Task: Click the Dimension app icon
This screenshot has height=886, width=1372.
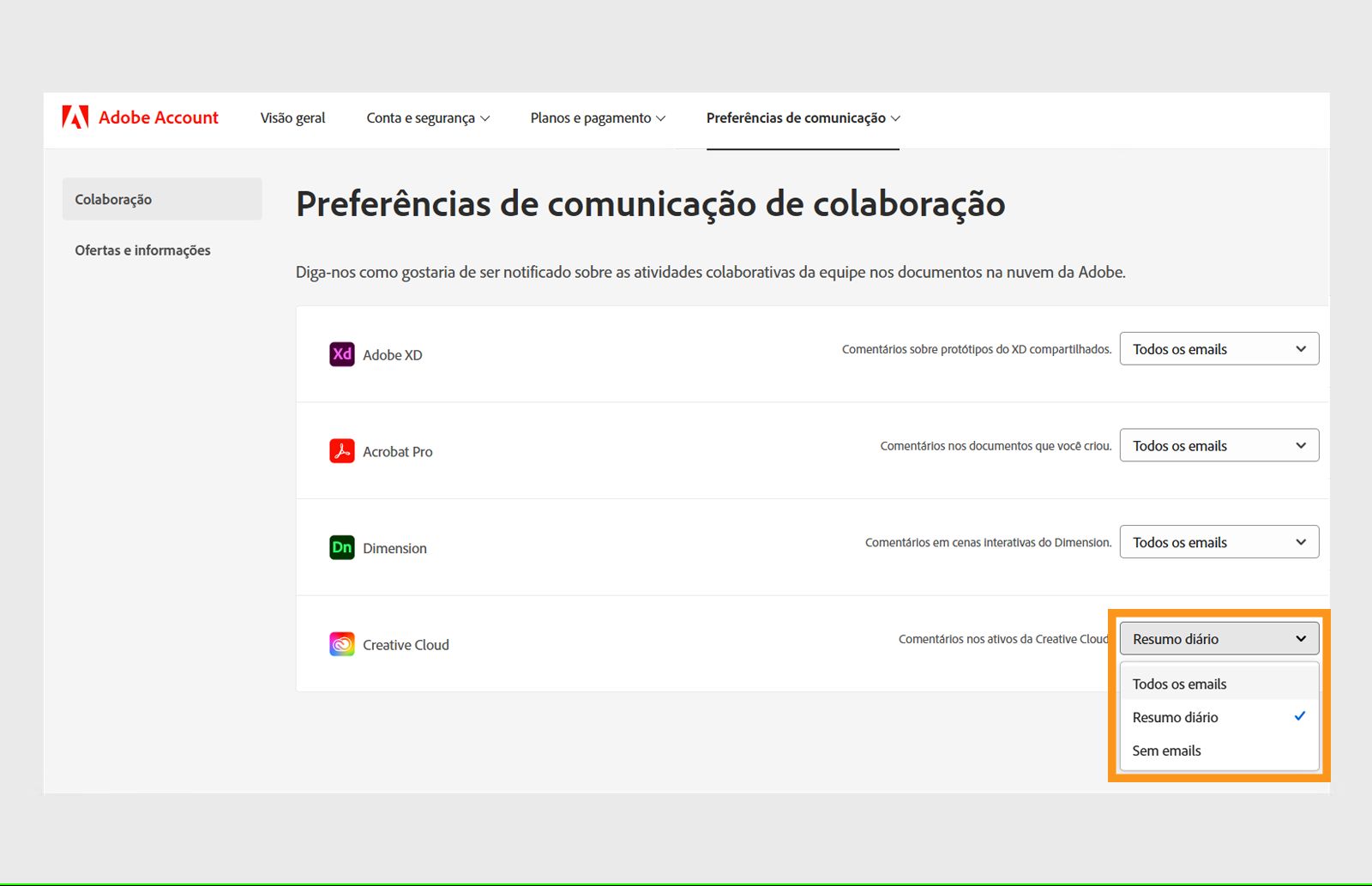Action: (342, 547)
